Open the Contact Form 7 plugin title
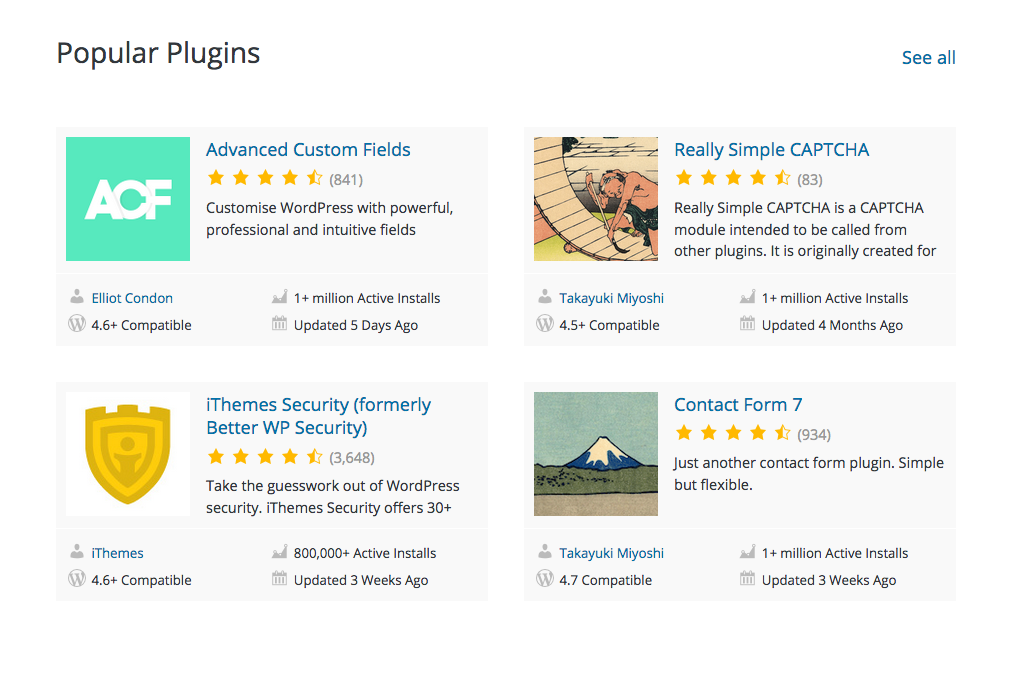 738,404
